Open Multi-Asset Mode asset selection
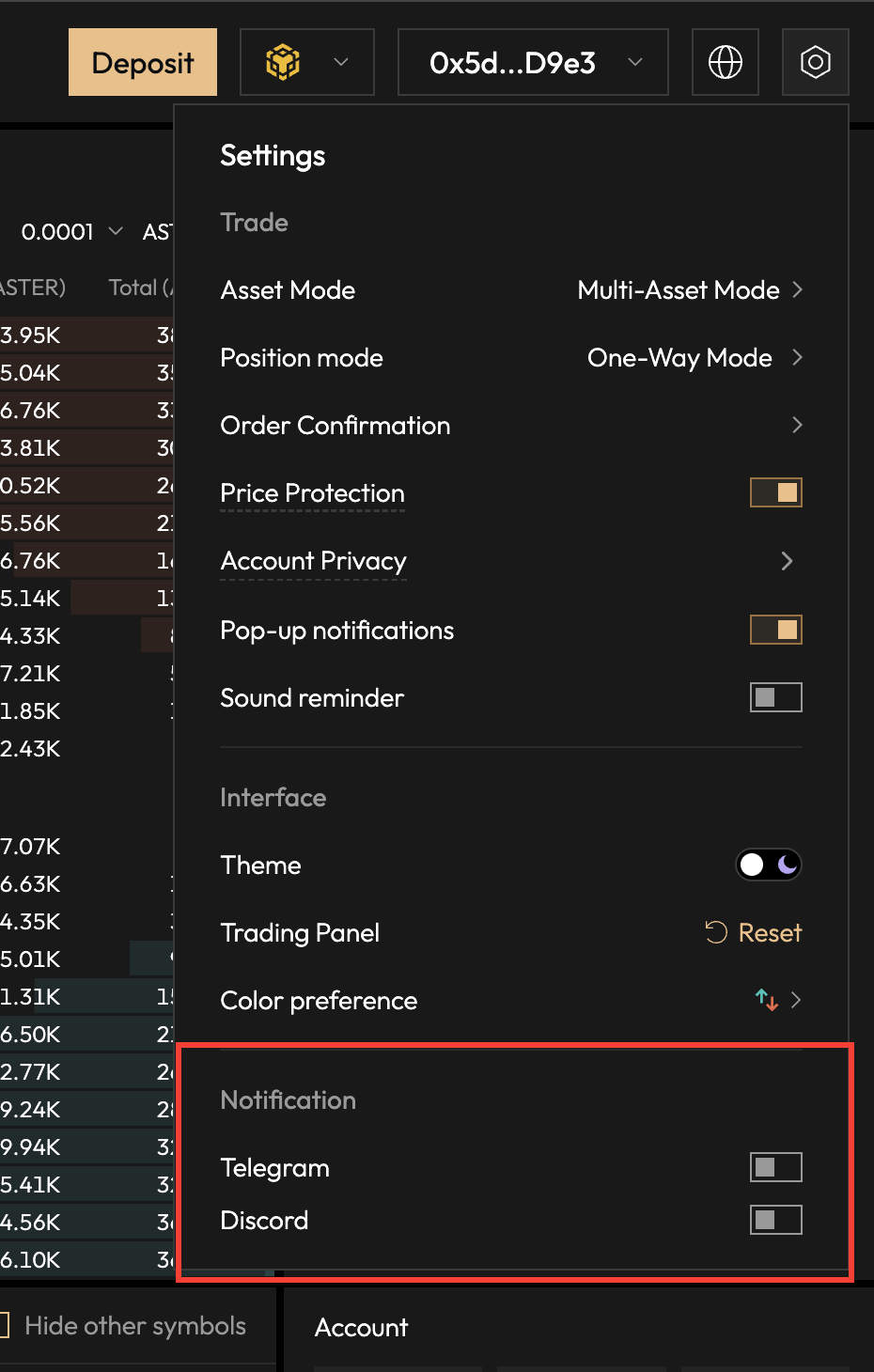The width and height of the screenshot is (874, 1372). pos(689,289)
